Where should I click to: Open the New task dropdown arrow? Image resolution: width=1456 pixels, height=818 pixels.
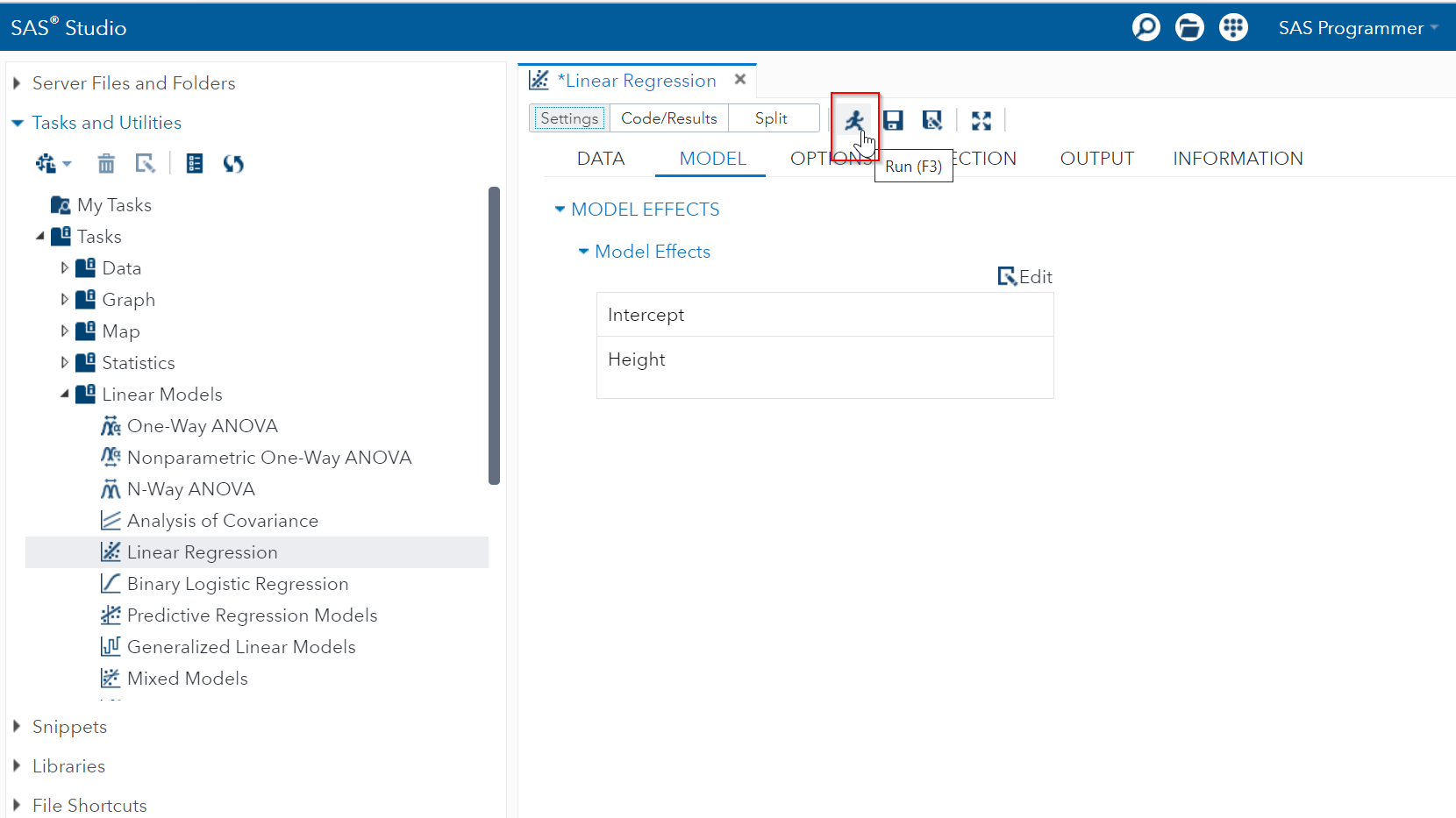(x=67, y=163)
